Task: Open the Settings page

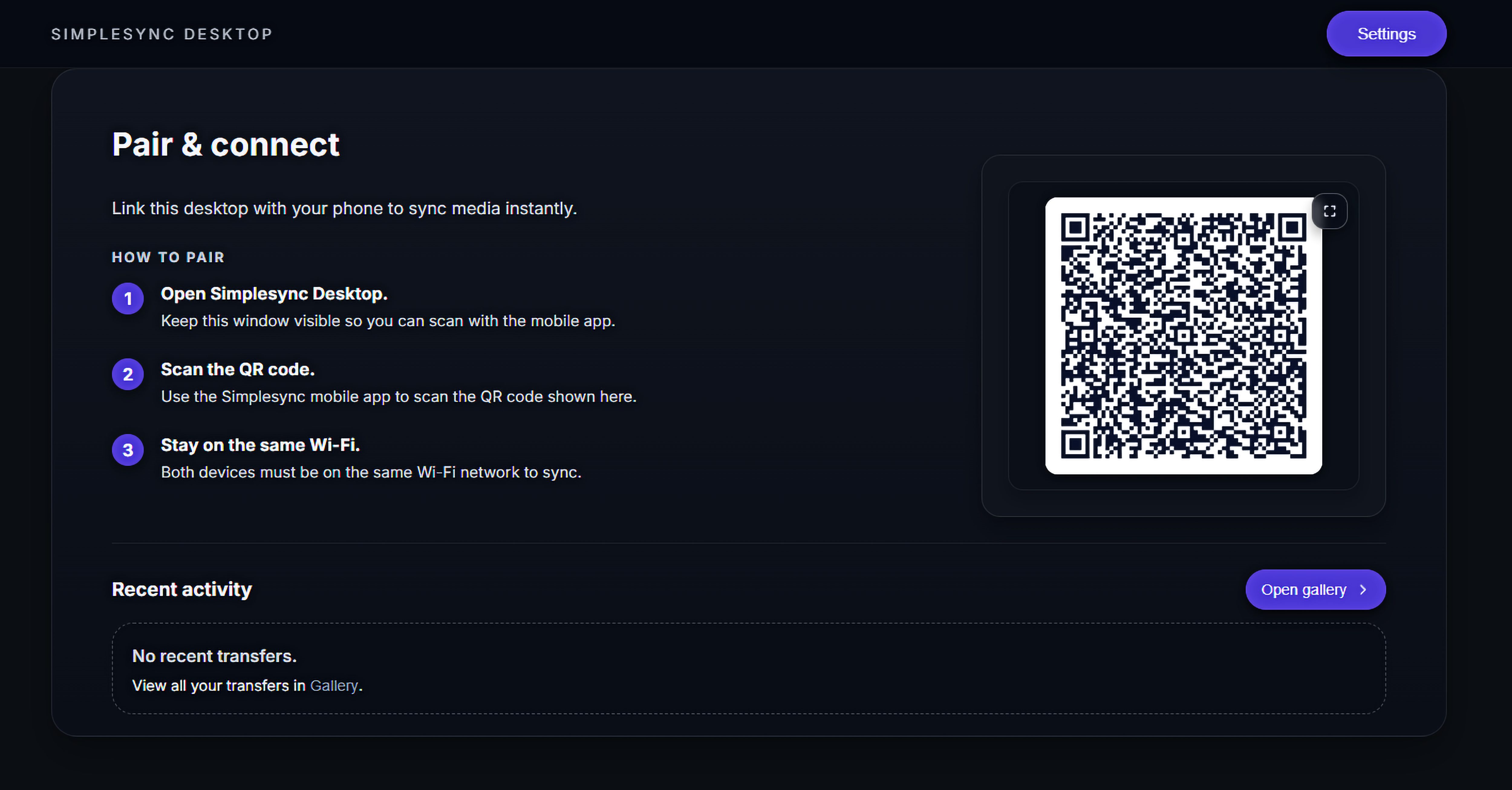Action: (1387, 34)
